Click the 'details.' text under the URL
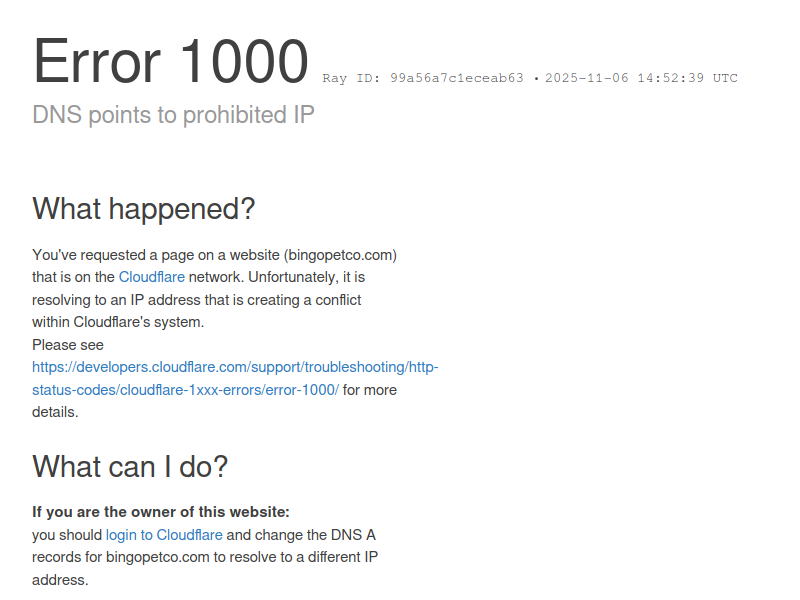Image resolution: width=800 pixels, height=600 pixels. pyautogui.click(x=55, y=412)
